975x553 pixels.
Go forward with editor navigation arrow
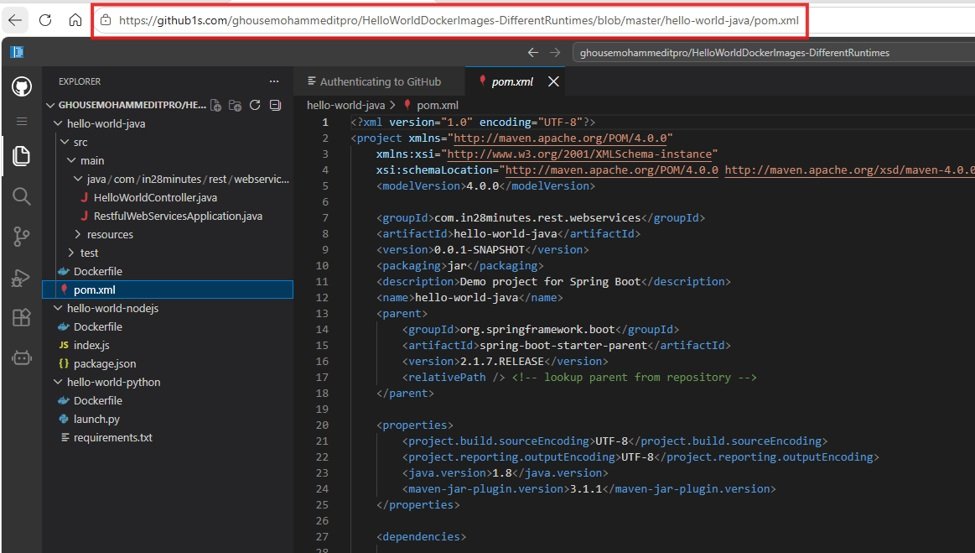click(x=555, y=53)
